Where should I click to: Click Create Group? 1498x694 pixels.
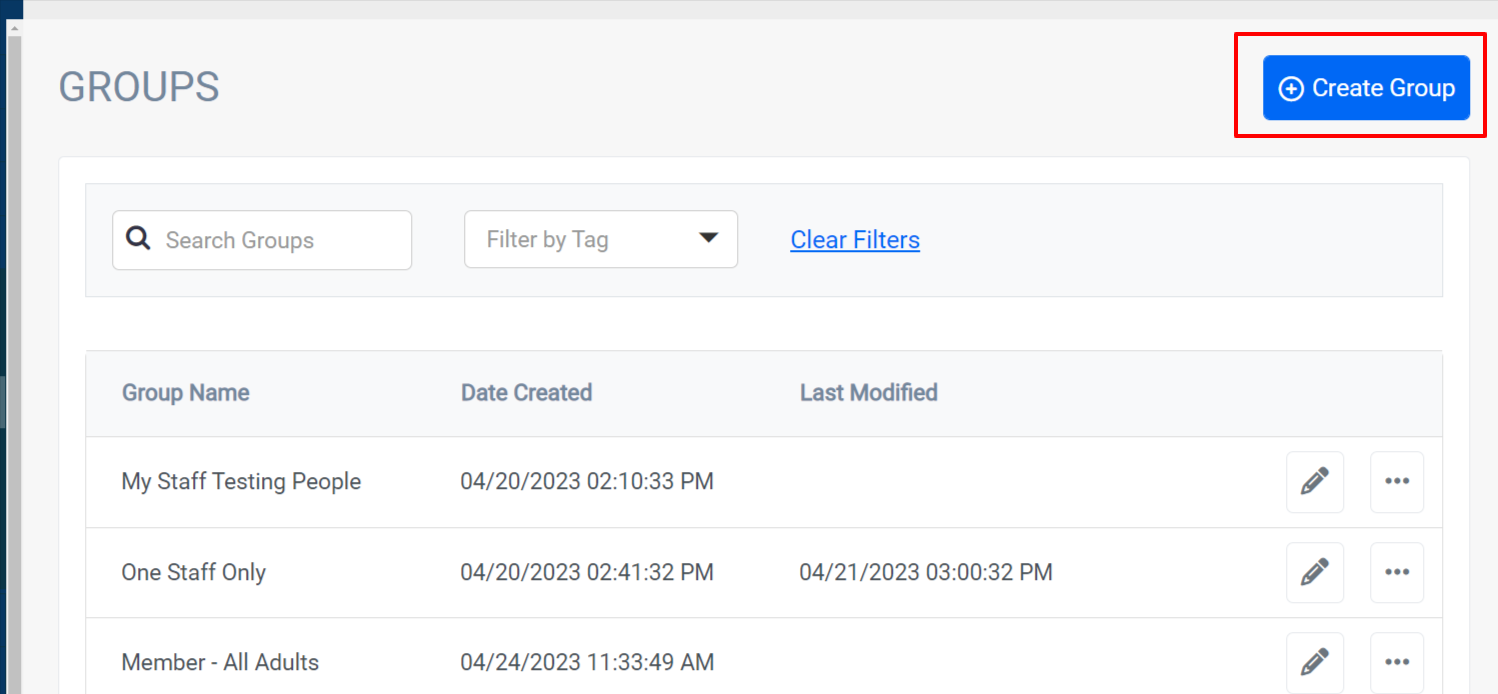click(x=1366, y=88)
